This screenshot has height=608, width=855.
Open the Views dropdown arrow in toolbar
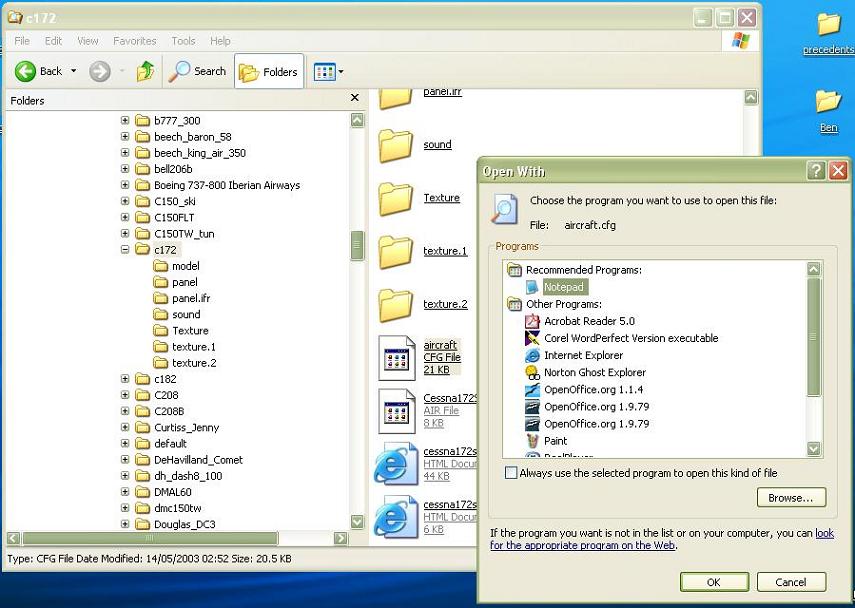click(341, 72)
